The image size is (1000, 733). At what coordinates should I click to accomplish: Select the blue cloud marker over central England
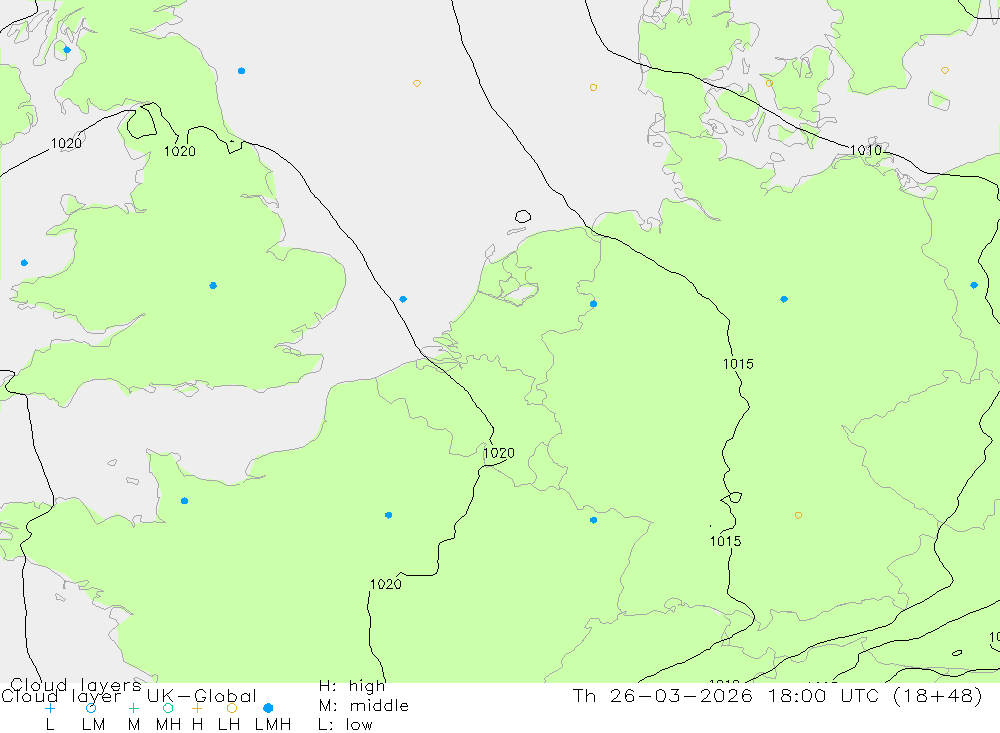(x=213, y=286)
